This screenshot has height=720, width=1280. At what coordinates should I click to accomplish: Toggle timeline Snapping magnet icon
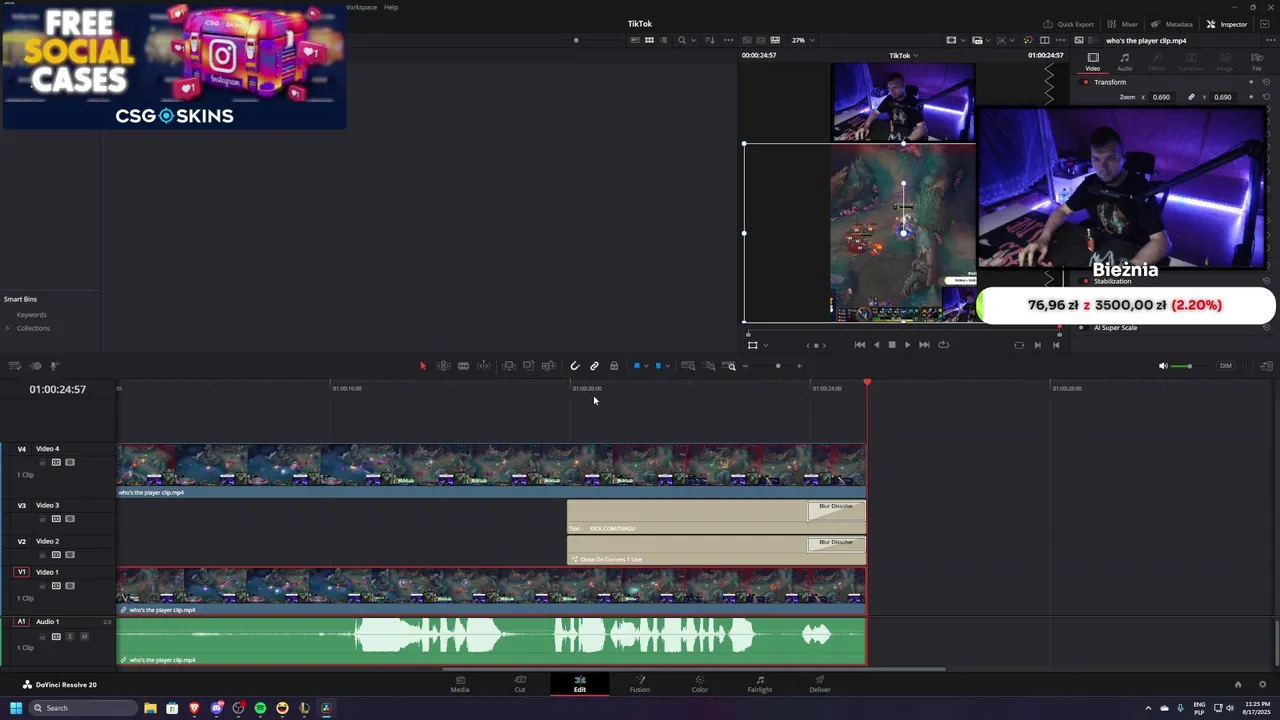[x=574, y=366]
